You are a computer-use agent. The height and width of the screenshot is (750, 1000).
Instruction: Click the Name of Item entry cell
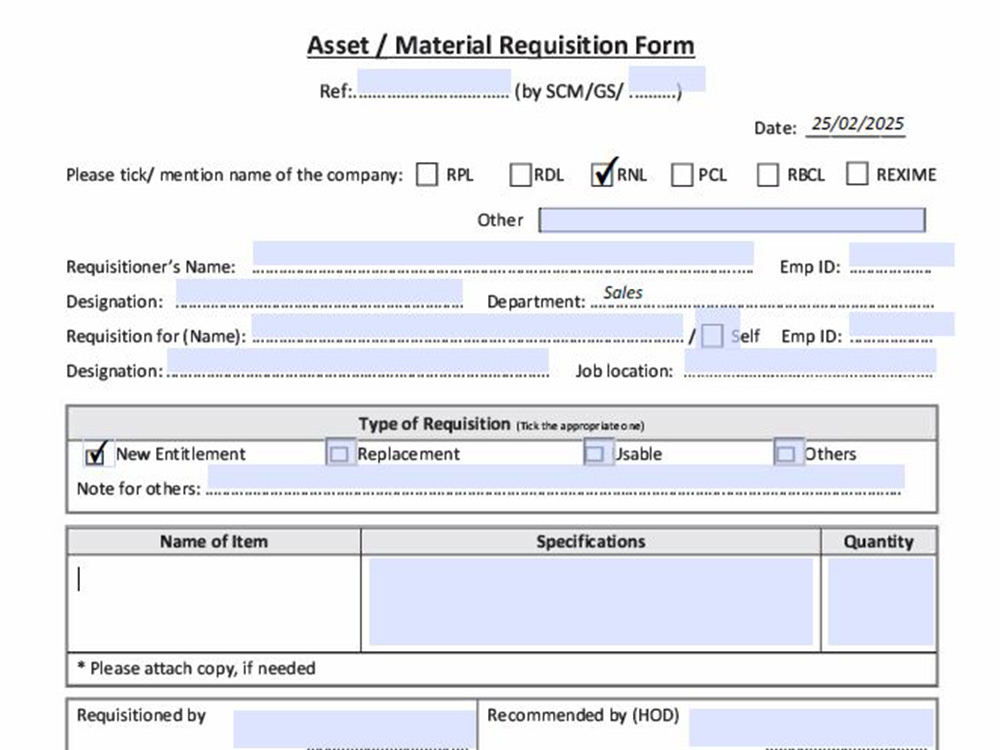tap(214, 603)
